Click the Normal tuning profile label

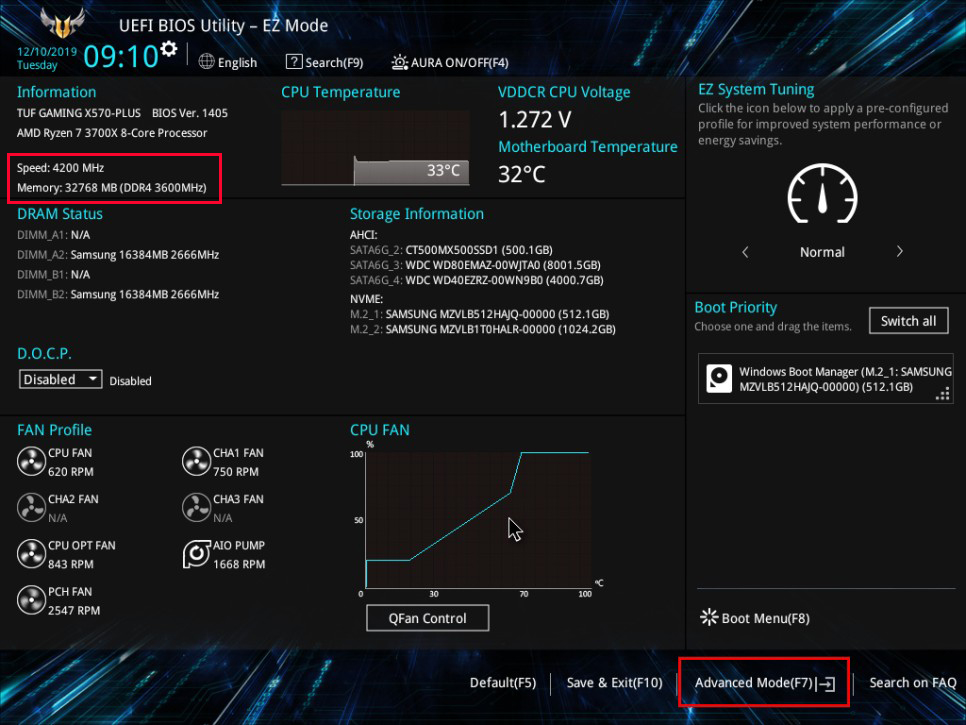[822, 252]
